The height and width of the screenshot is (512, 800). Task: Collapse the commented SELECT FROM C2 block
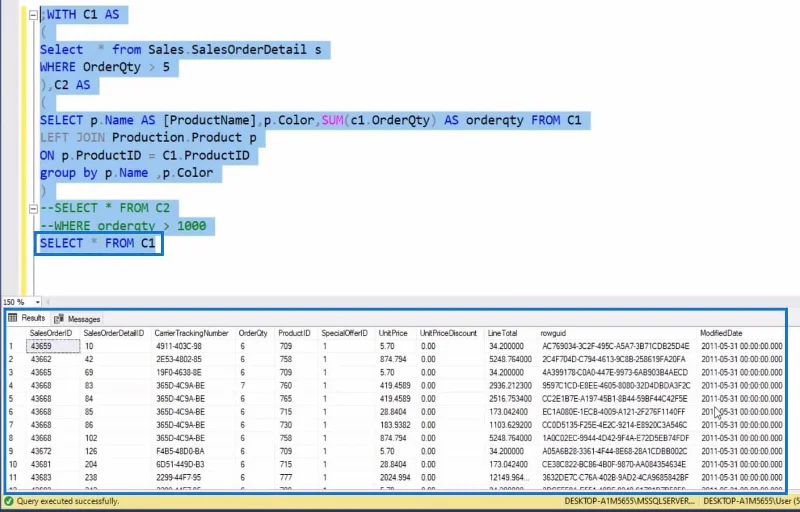pos(33,209)
